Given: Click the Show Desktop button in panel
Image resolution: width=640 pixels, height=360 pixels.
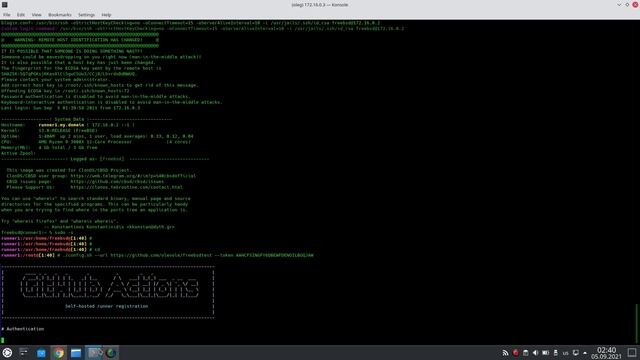Looking at the screenshot, I should click(632, 353).
